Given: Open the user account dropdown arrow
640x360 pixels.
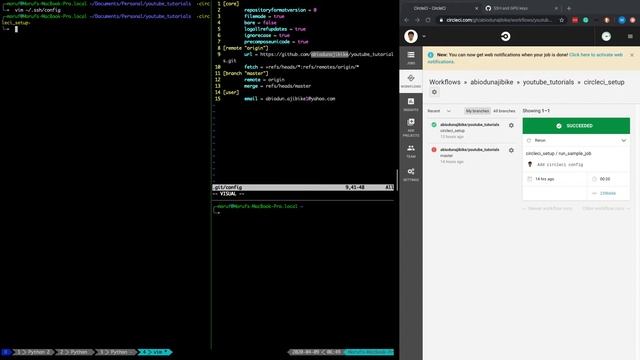Looking at the screenshot, I should click(424, 36).
